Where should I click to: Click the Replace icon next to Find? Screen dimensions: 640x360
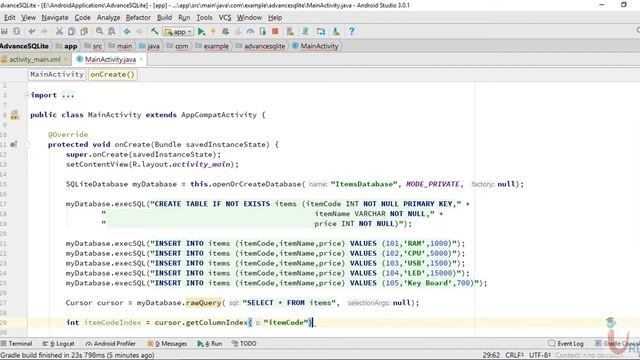point(111,31)
